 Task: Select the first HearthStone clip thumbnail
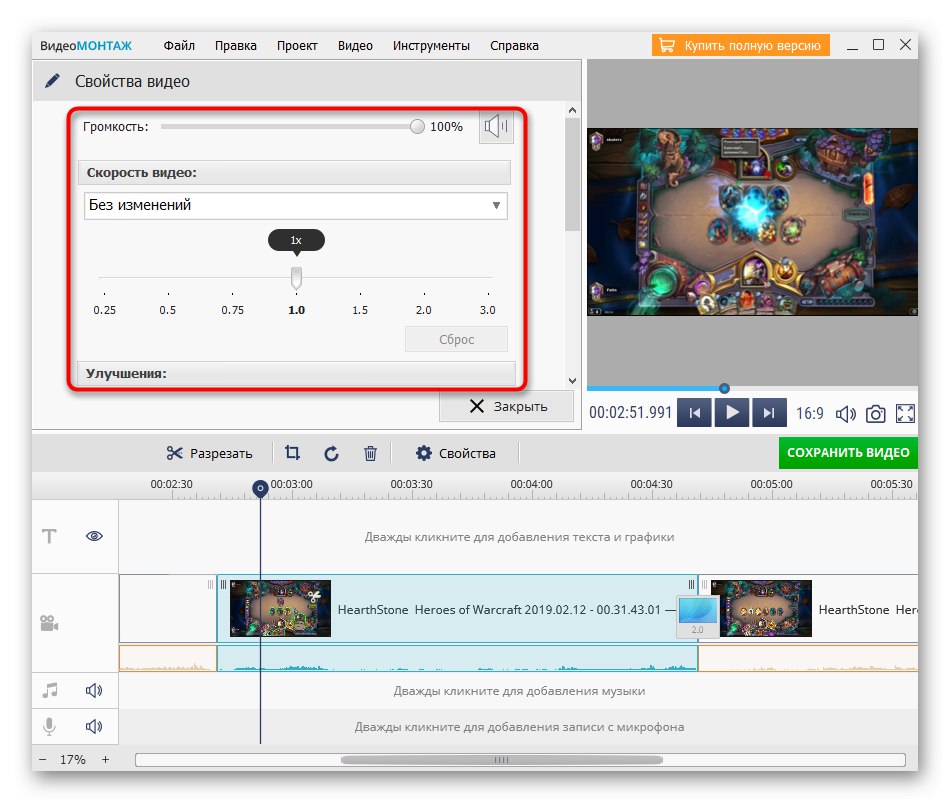point(281,608)
